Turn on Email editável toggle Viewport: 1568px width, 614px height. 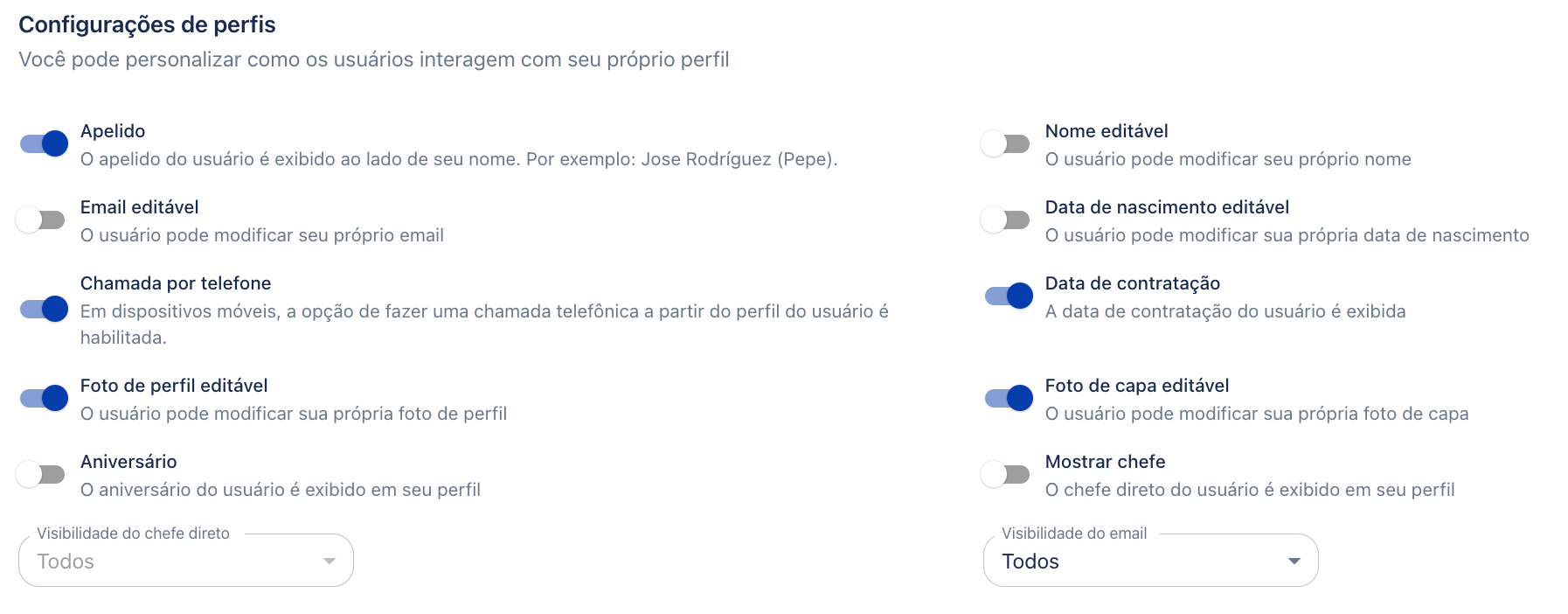click(40, 220)
